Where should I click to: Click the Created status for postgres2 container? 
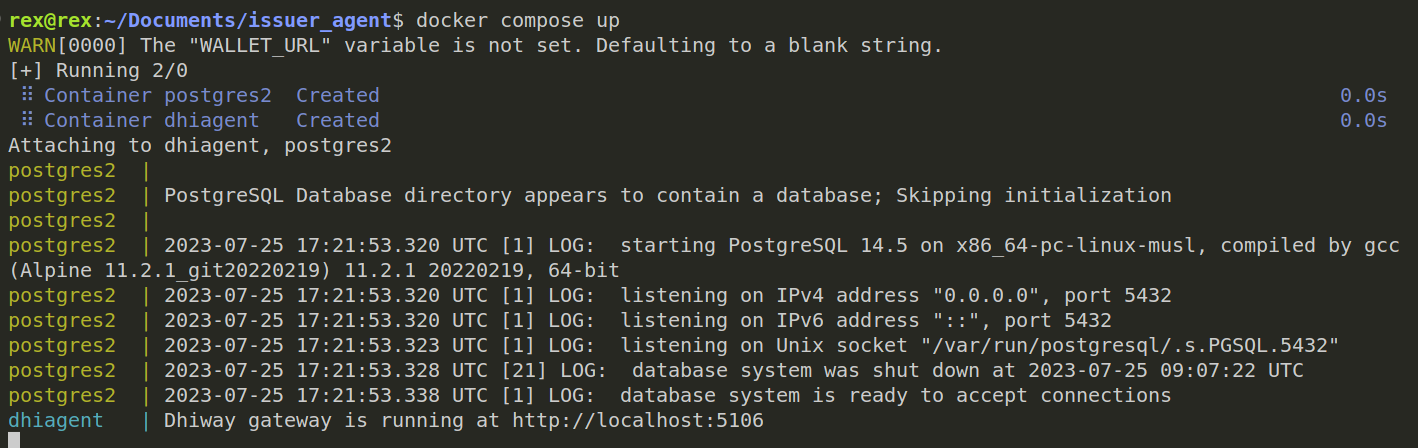click(x=338, y=96)
